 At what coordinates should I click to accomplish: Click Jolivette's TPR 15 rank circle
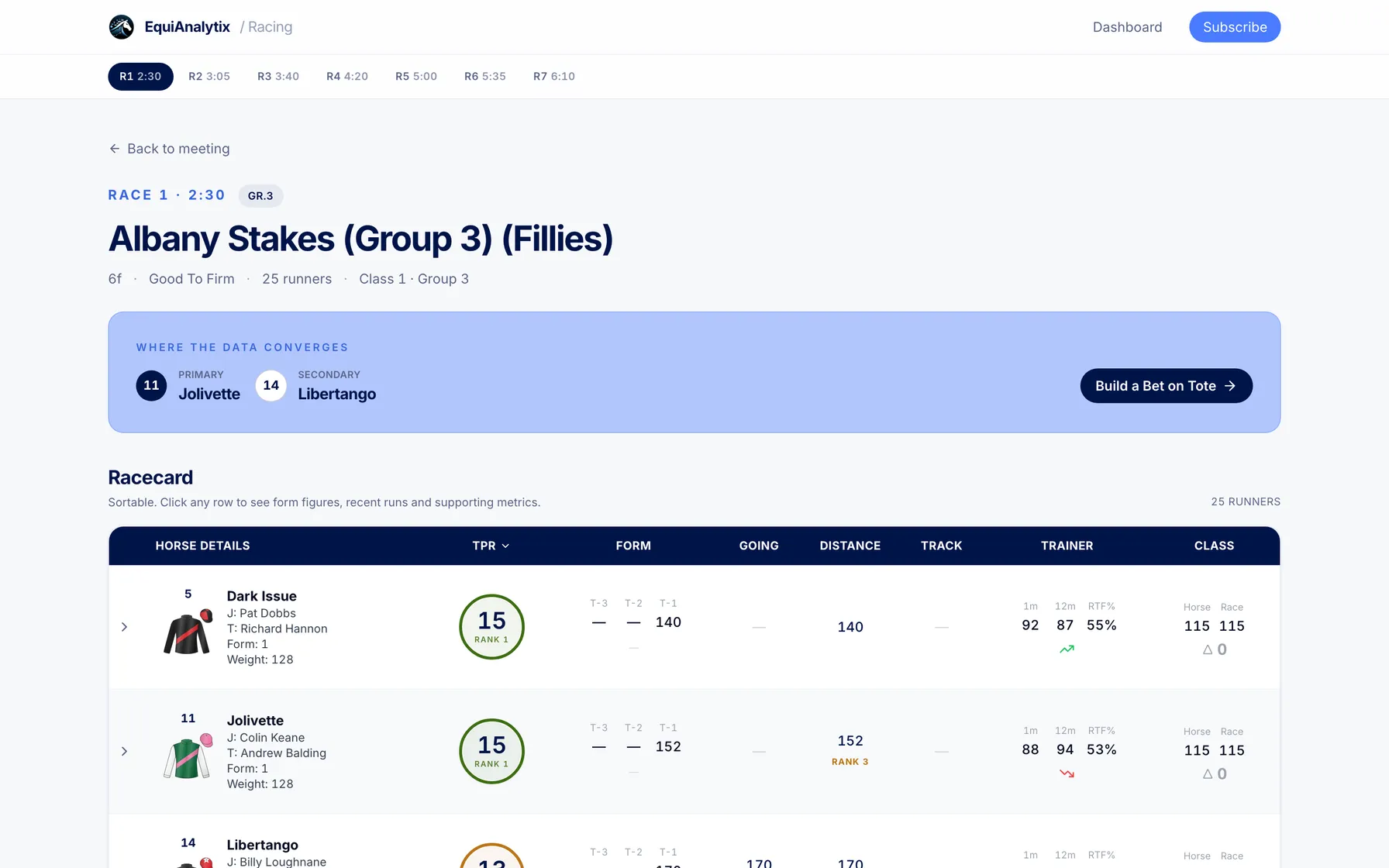point(491,751)
